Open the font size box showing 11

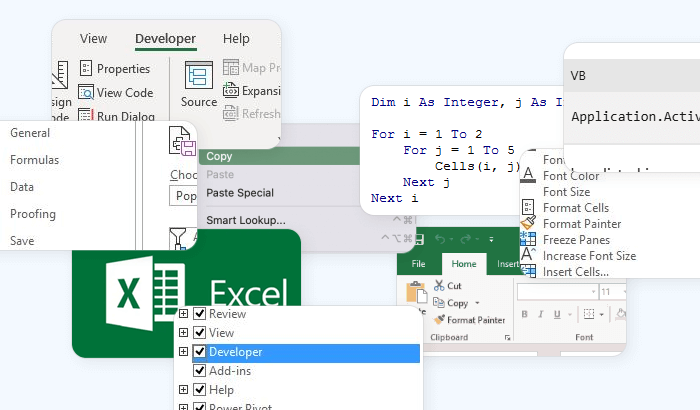(x=612, y=292)
